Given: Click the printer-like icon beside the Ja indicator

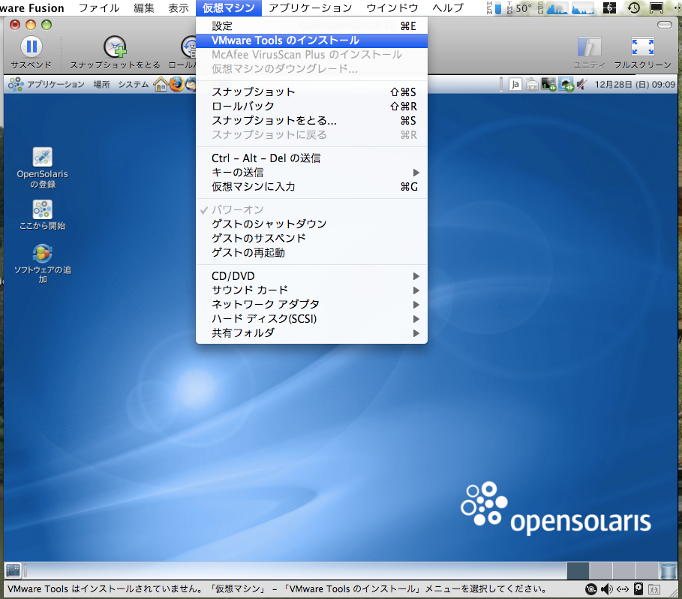Looking at the screenshot, I should [x=532, y=84].
